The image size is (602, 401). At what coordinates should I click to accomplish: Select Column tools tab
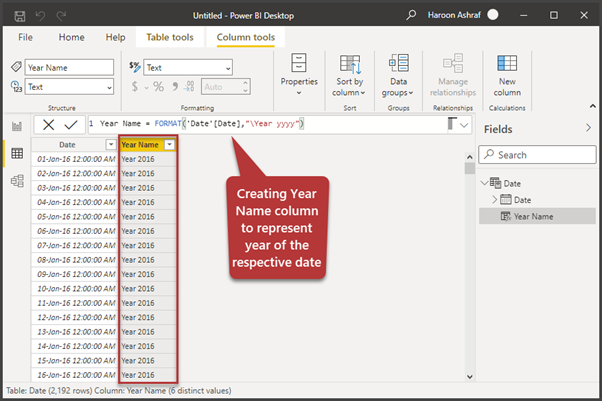coord(246,37)
